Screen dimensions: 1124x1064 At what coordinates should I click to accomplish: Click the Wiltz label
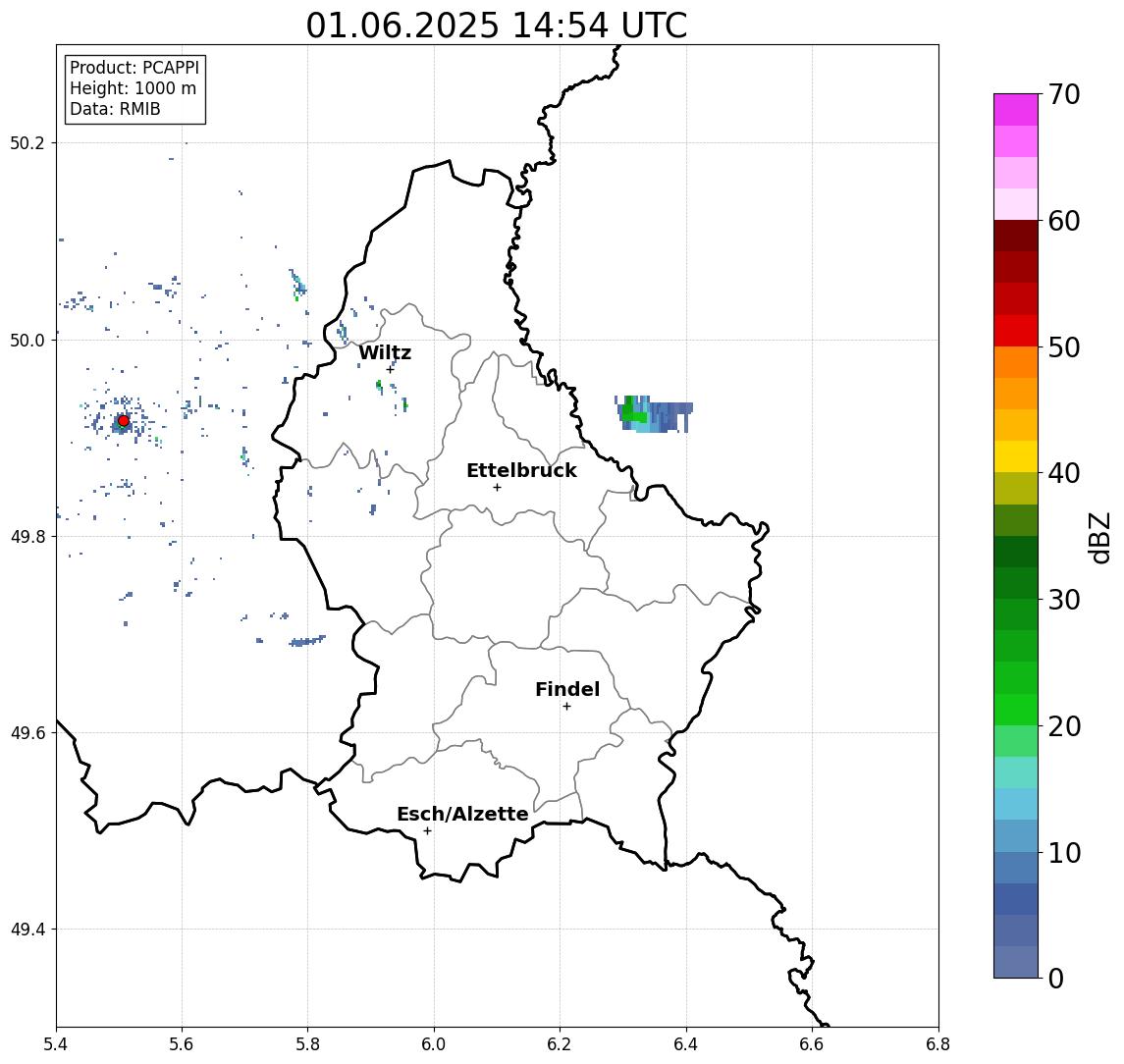pyautogui.click(x=385, y=352)
